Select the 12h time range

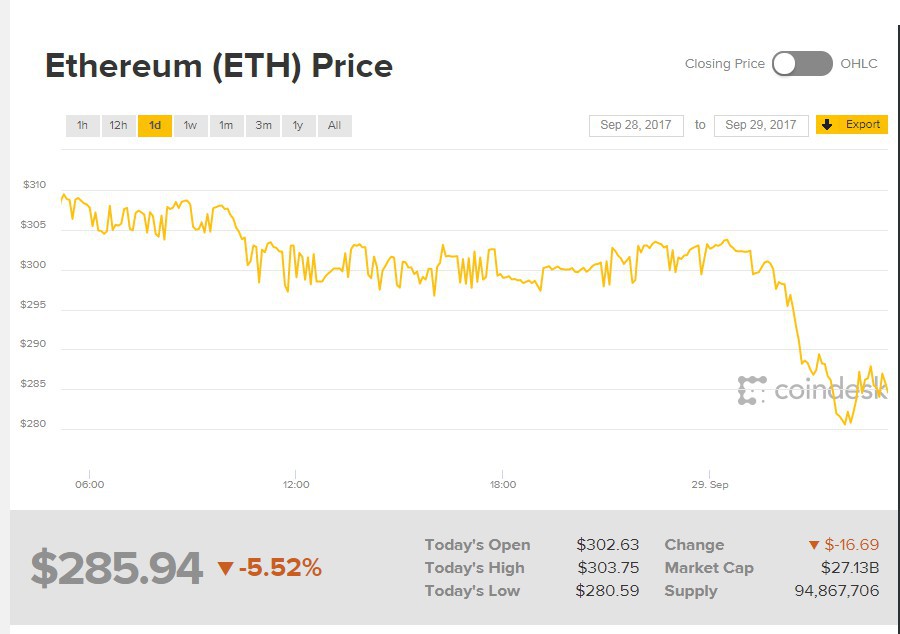coord(118,126)
